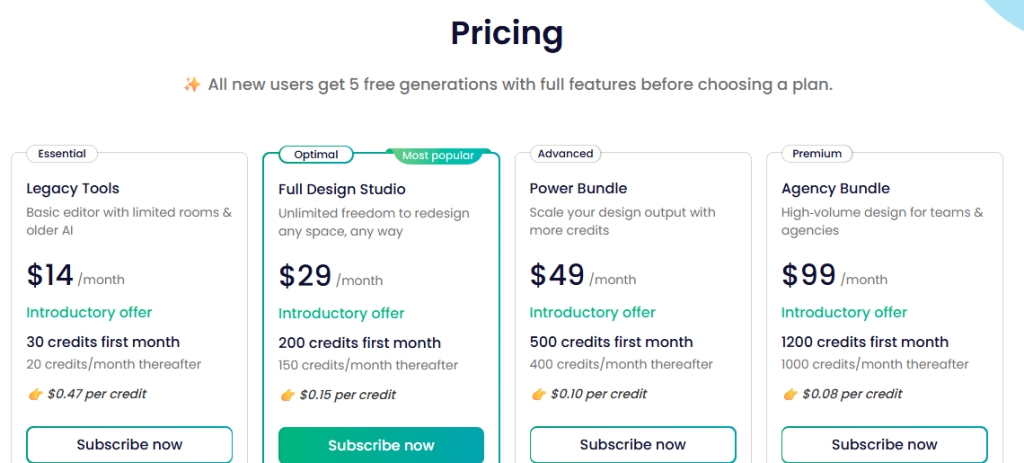The image size is (1024, 463).
Task: Click pointing hand icon next to $0.47 per credit
Action: [35, 394]
